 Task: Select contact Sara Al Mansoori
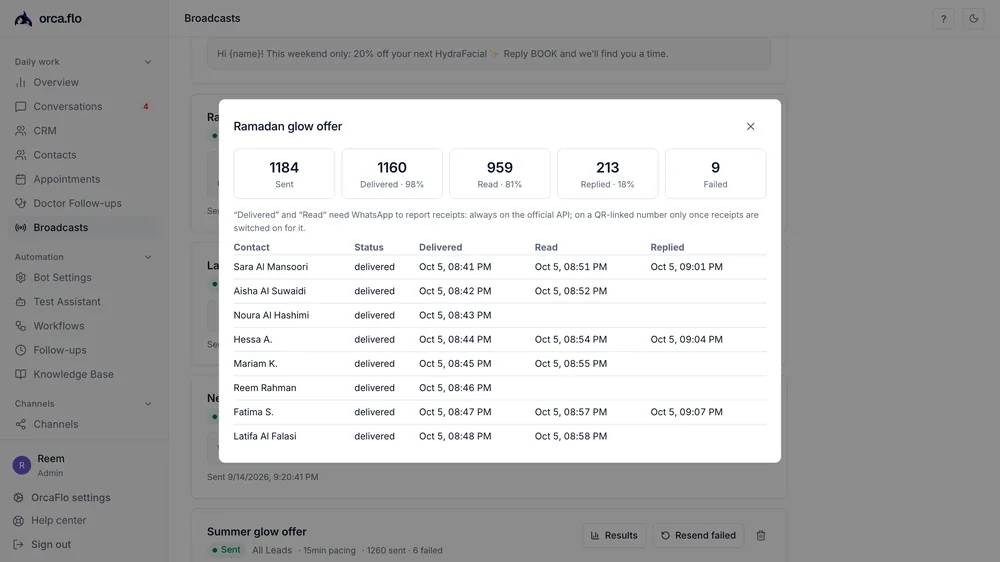point(270,267)
